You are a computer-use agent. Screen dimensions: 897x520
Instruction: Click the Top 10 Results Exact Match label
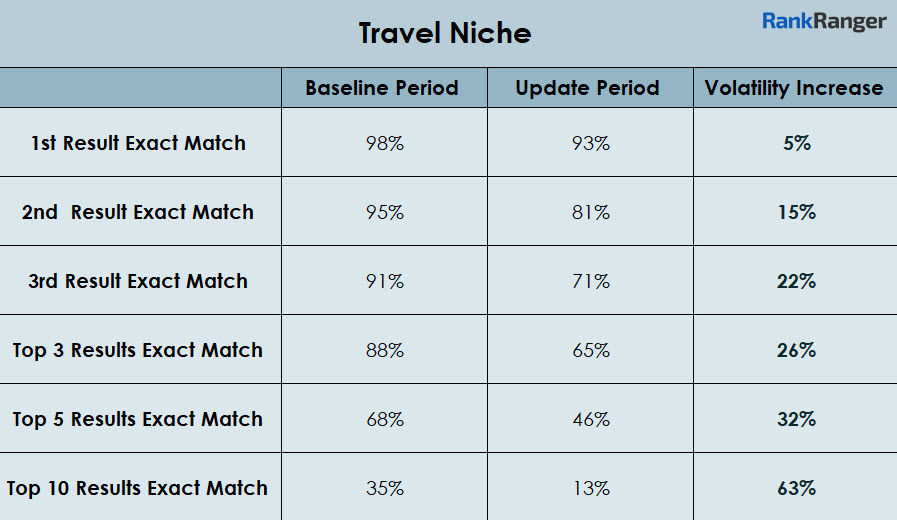point(138,488)
